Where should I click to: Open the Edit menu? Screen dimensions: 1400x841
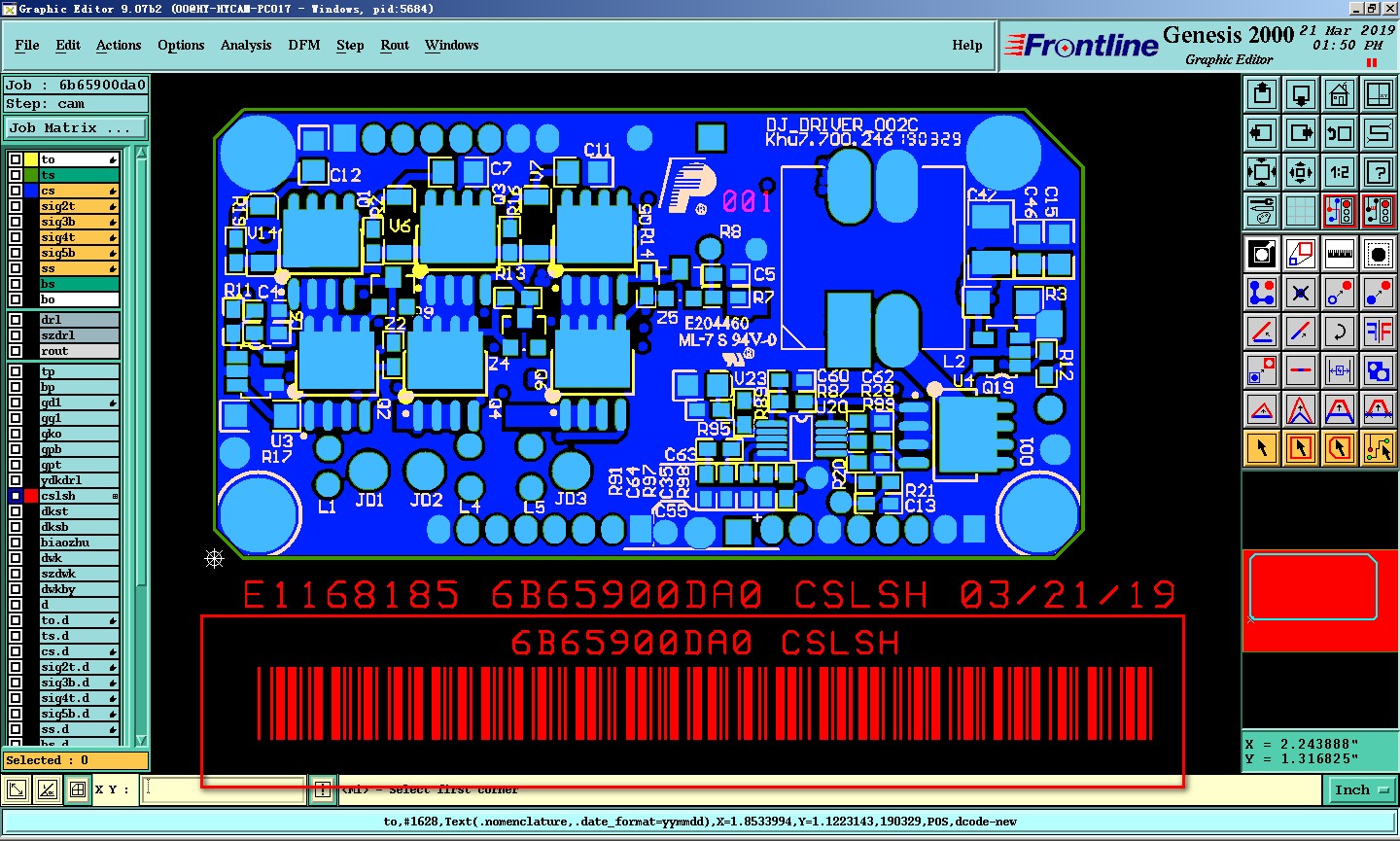68,46
